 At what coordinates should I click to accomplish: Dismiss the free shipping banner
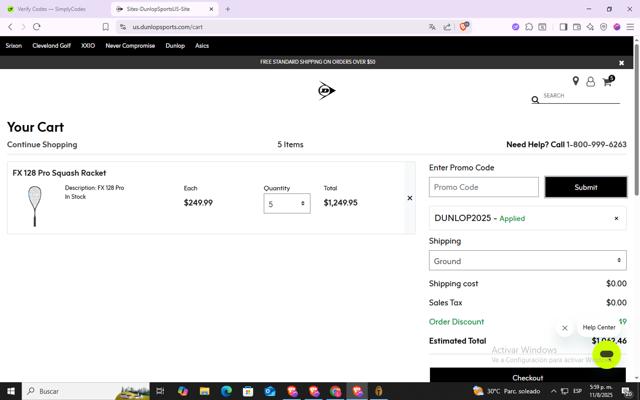coord(621,63)
